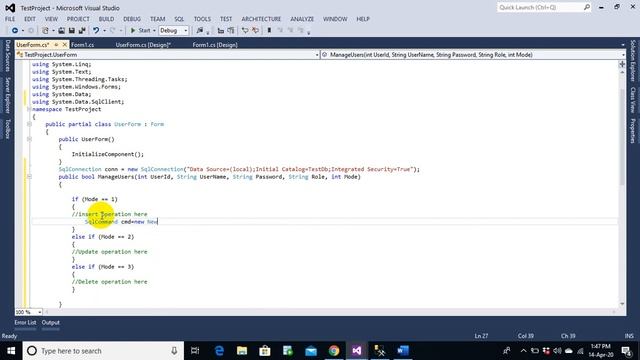Open File Explorer from the taskbar
This screenshot has height=360, width=640.
coord(242,351)
